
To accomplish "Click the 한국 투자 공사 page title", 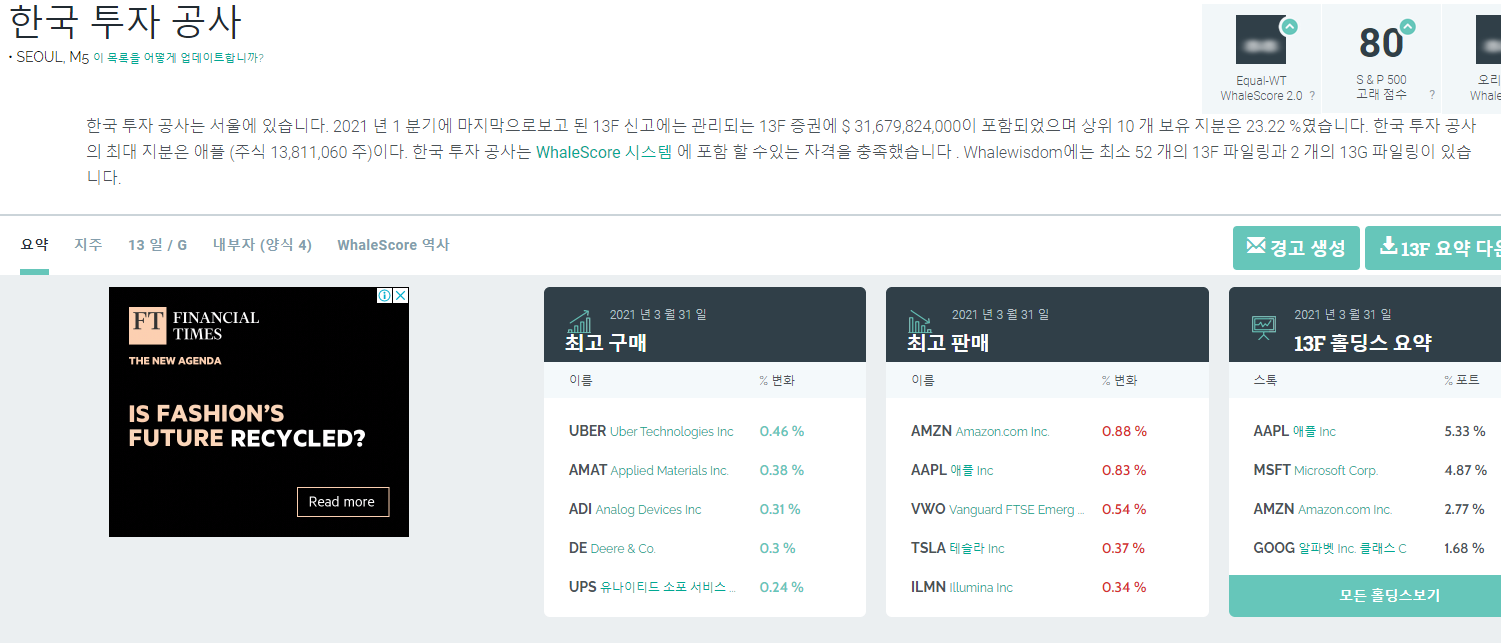I will (x=125, y=22).
